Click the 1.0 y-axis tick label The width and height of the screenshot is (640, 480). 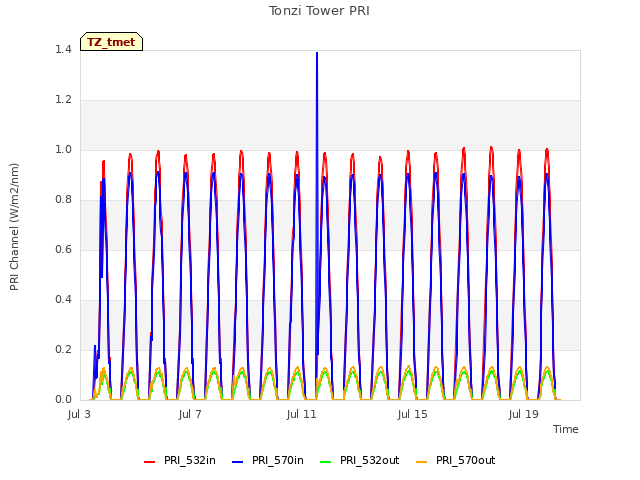pos(64,150)
